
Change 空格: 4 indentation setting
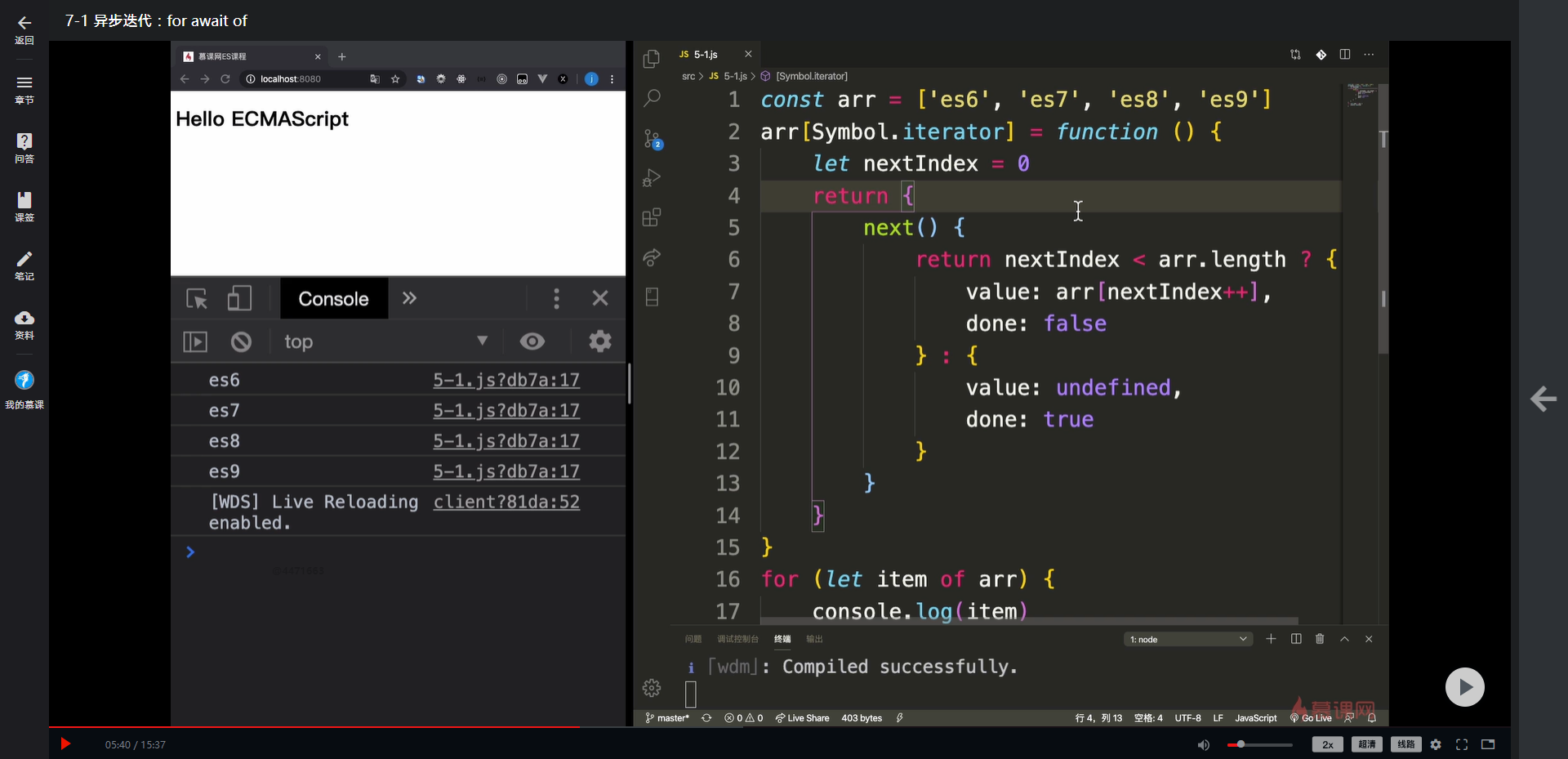[1148, 718]
